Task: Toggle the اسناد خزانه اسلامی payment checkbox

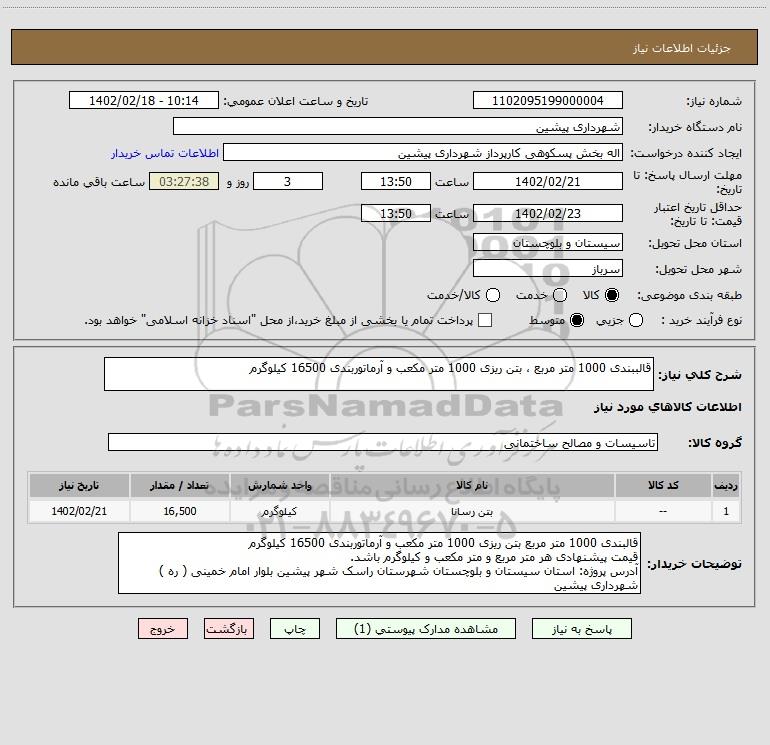Action: click(x=485, y=320)
